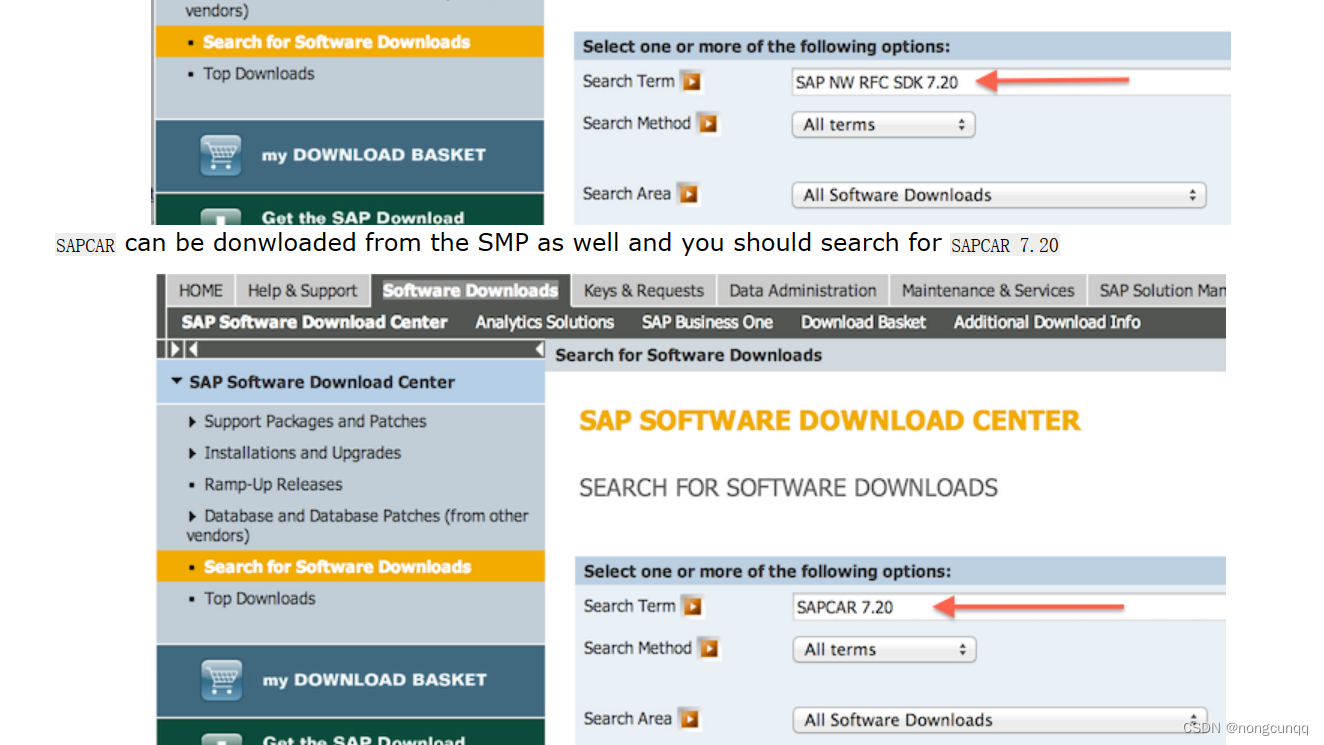Open the SAP Business One submenu item

click(707, 322)
